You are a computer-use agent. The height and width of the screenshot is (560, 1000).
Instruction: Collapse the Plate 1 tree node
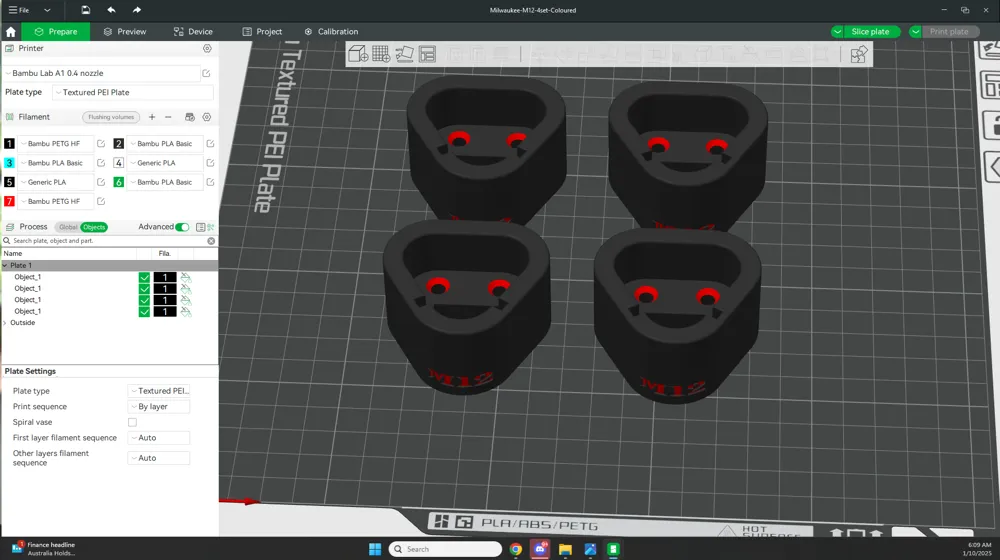tap(5, 265)
